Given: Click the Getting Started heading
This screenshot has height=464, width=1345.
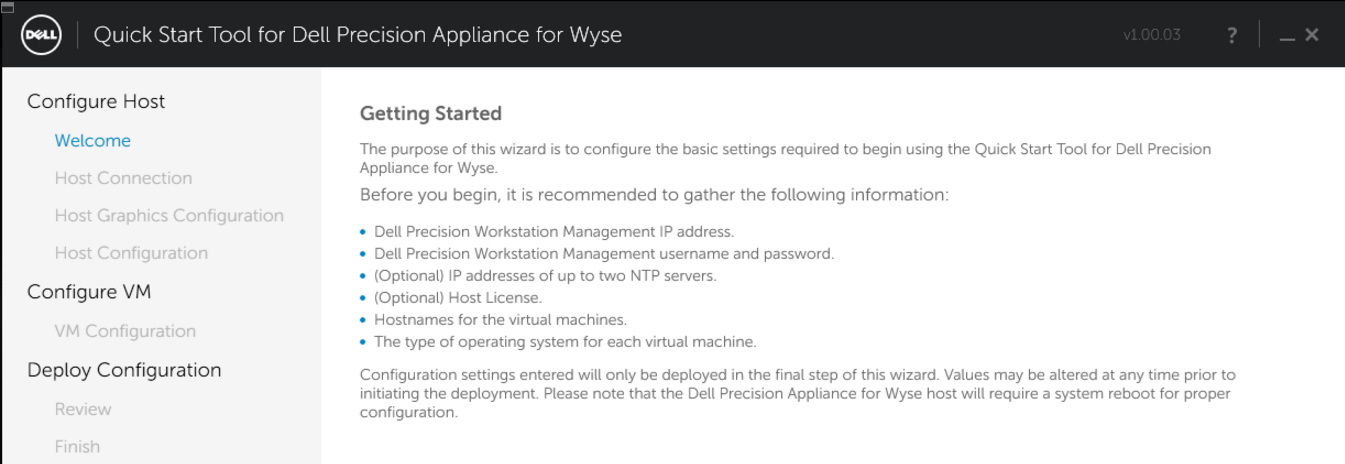Looking at the screenshot, I should 430,113.
